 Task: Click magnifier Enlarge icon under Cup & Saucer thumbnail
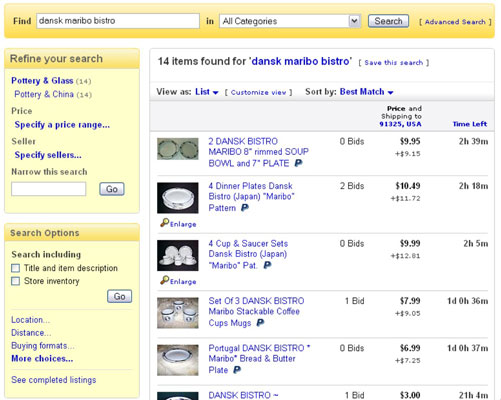164,280
